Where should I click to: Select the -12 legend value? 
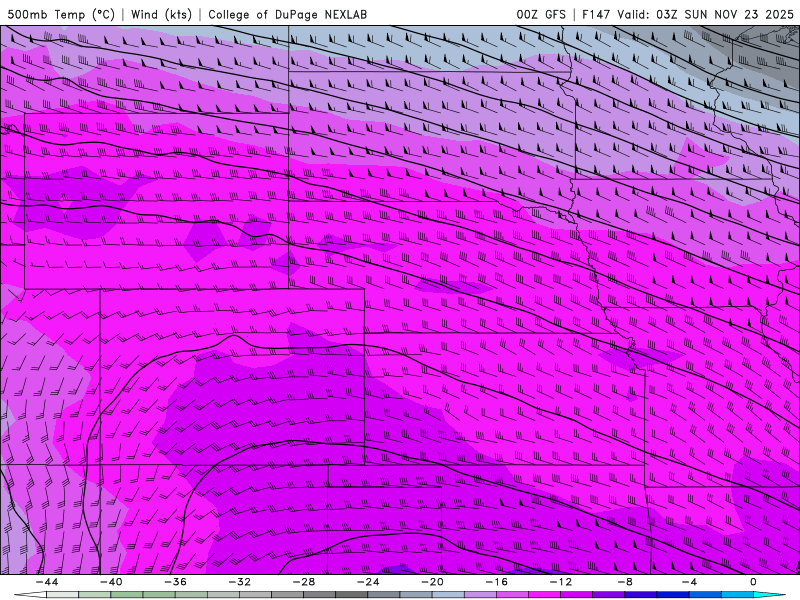point(561,582)
